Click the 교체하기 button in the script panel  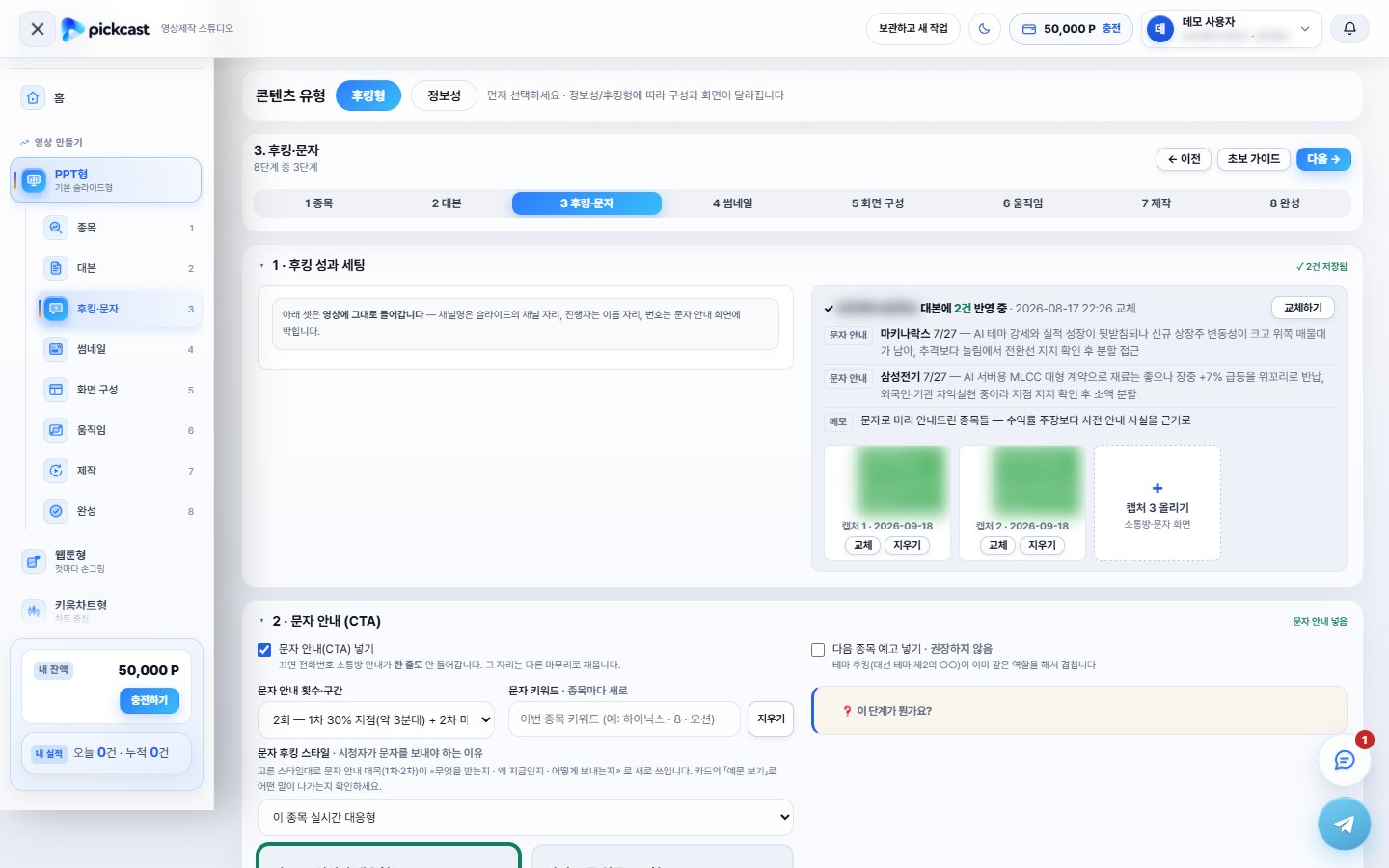pos(1303,308)
